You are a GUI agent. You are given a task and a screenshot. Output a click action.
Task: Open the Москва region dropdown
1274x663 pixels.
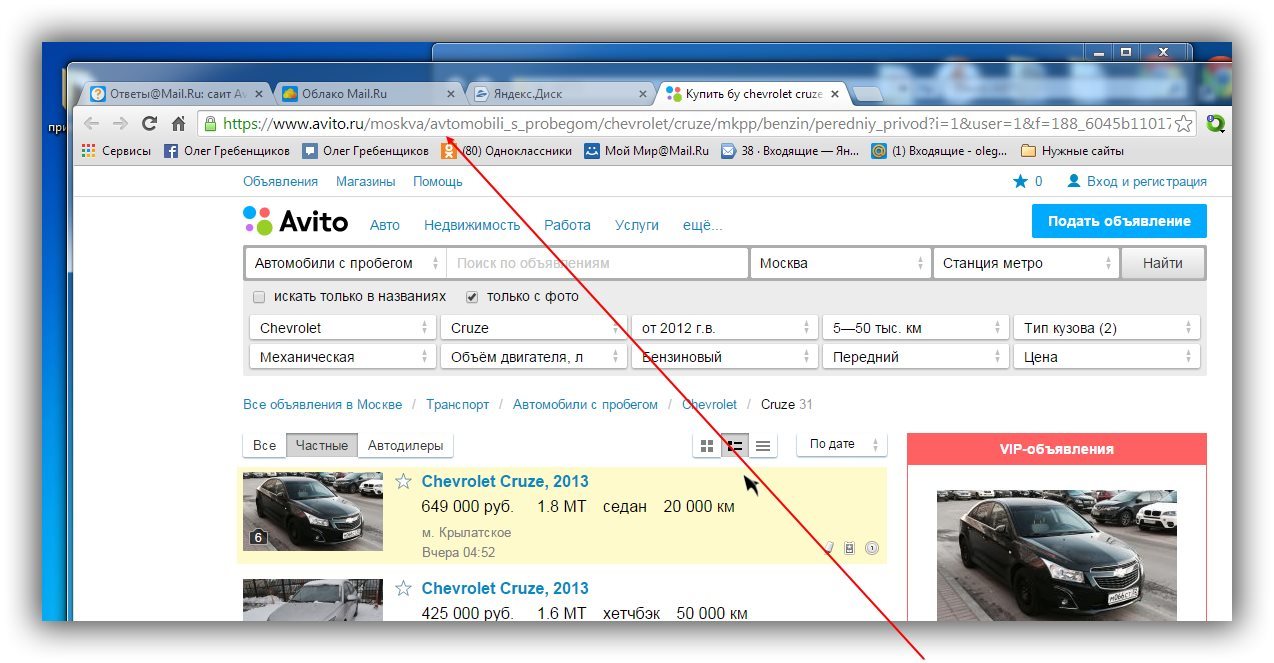point(839,264)
